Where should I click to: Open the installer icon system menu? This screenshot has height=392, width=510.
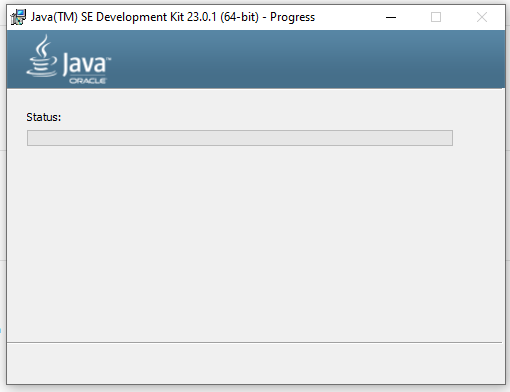(18, 17)
